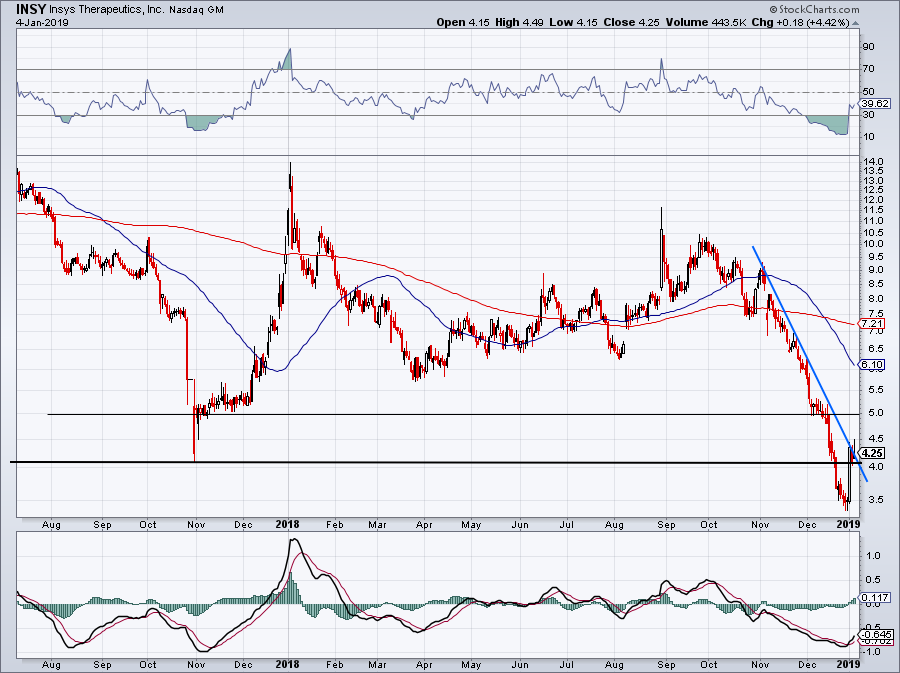Click the Apr label under the price chart
Viewport: 900px width, 673px height.
pos(424,524)
